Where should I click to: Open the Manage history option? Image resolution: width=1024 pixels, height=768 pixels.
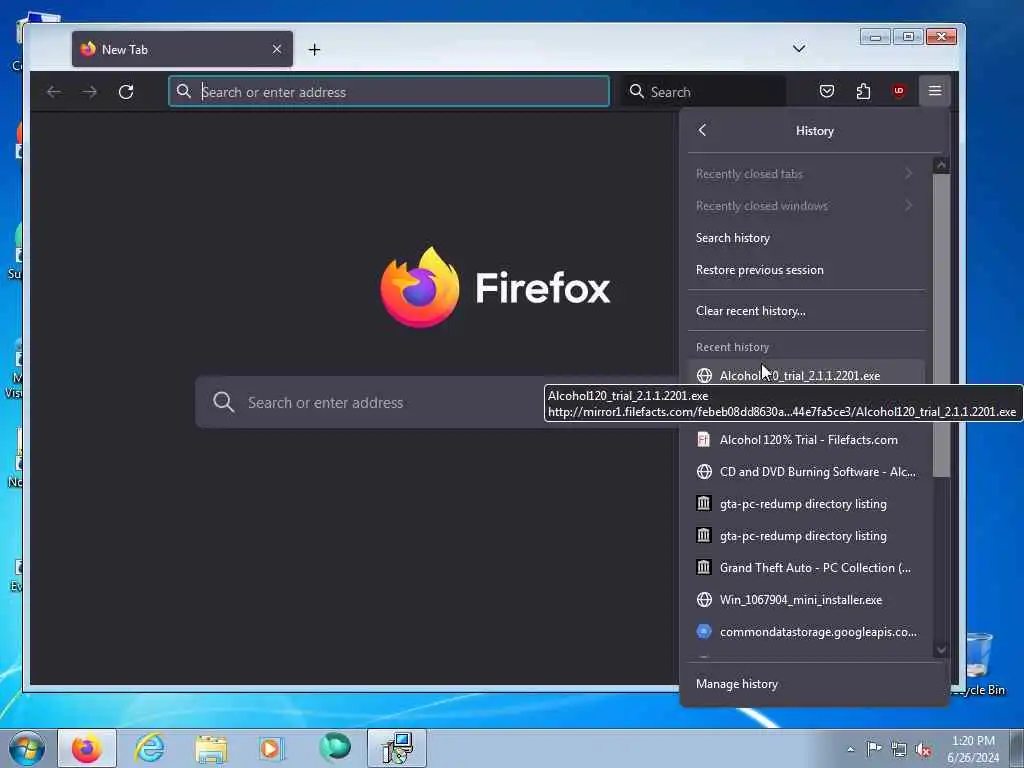click(814, 684)
